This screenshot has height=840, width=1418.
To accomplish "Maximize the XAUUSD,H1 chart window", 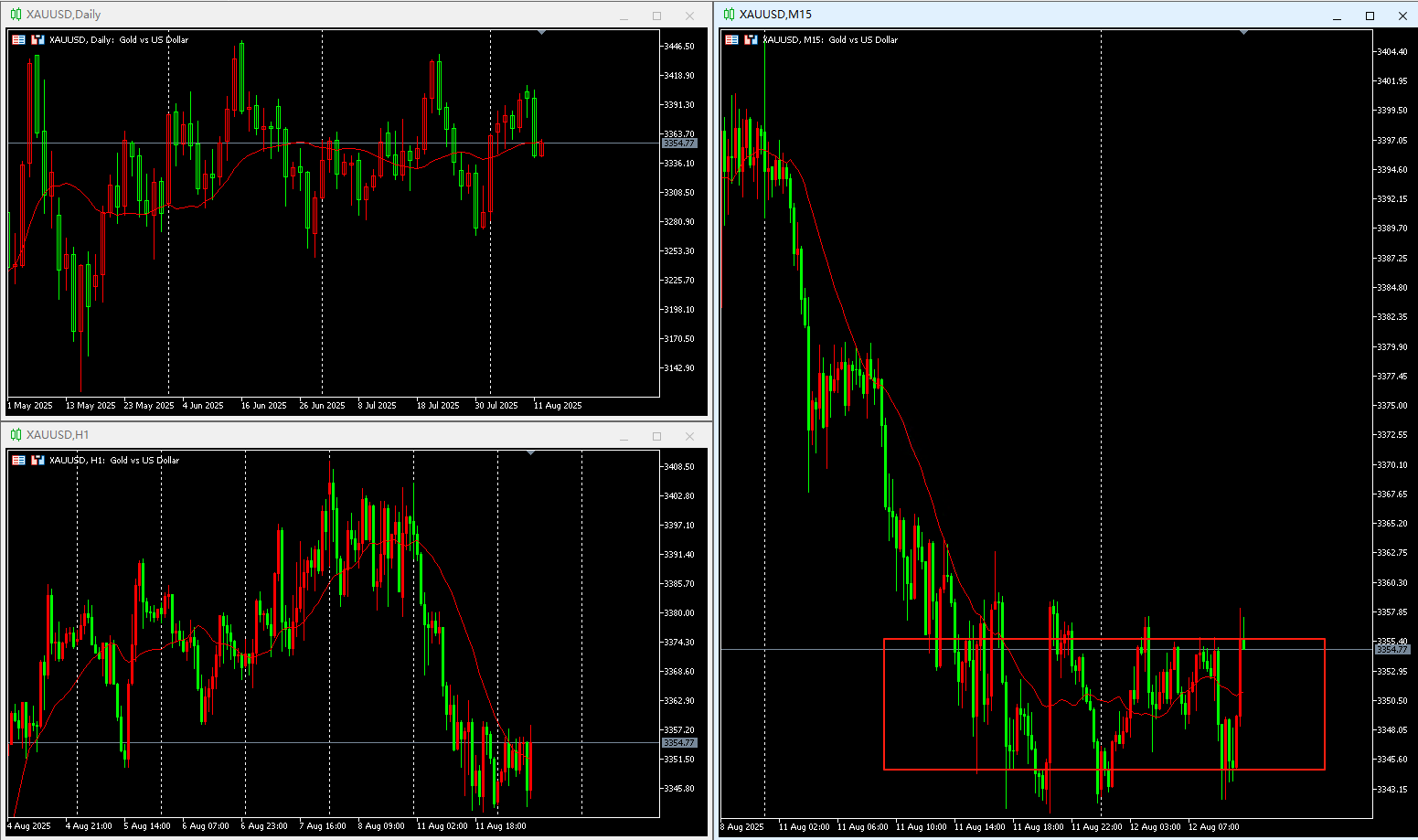I will click(x=656, y=436).
